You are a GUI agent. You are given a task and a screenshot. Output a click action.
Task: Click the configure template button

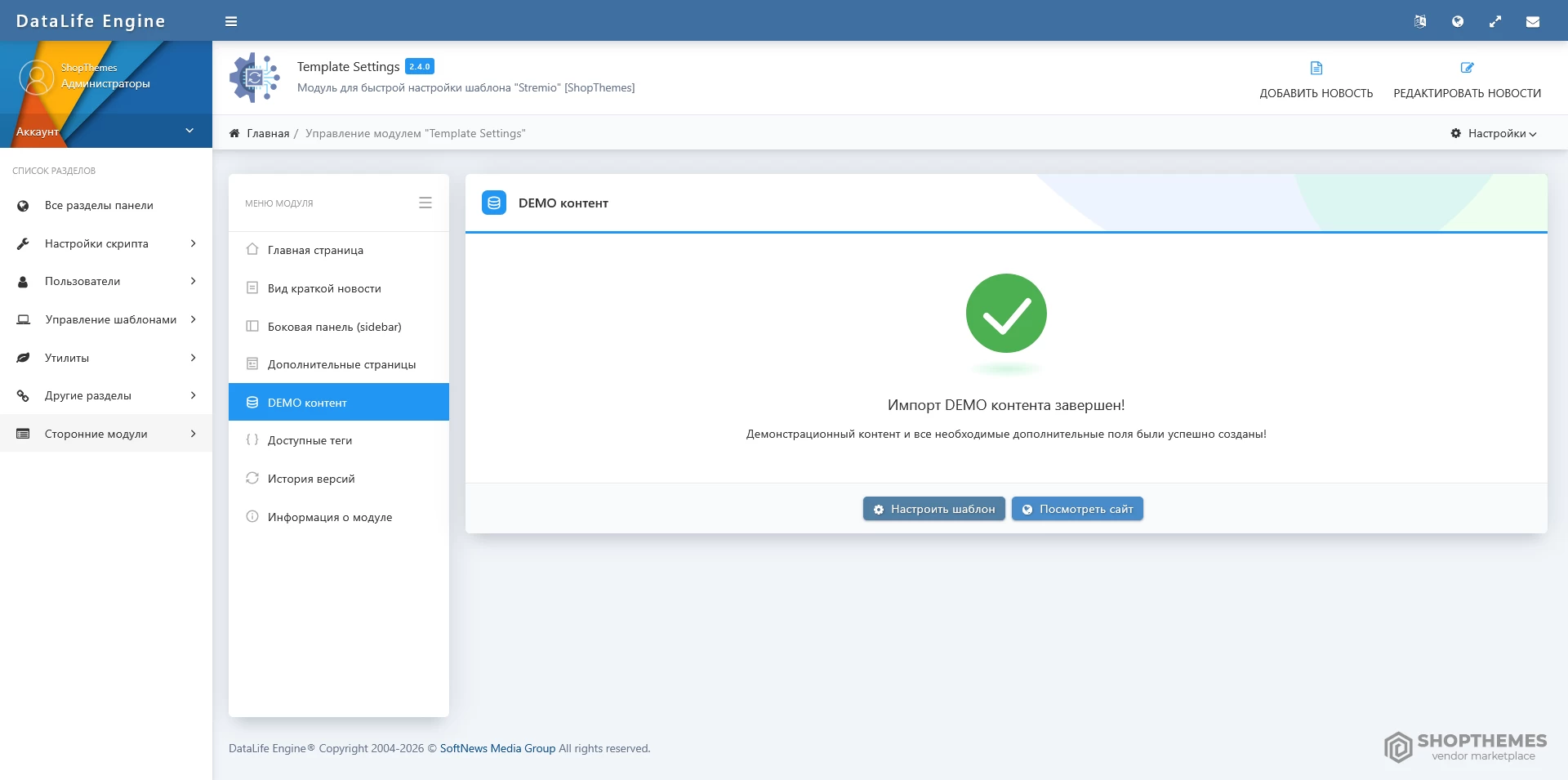[933, 509]
